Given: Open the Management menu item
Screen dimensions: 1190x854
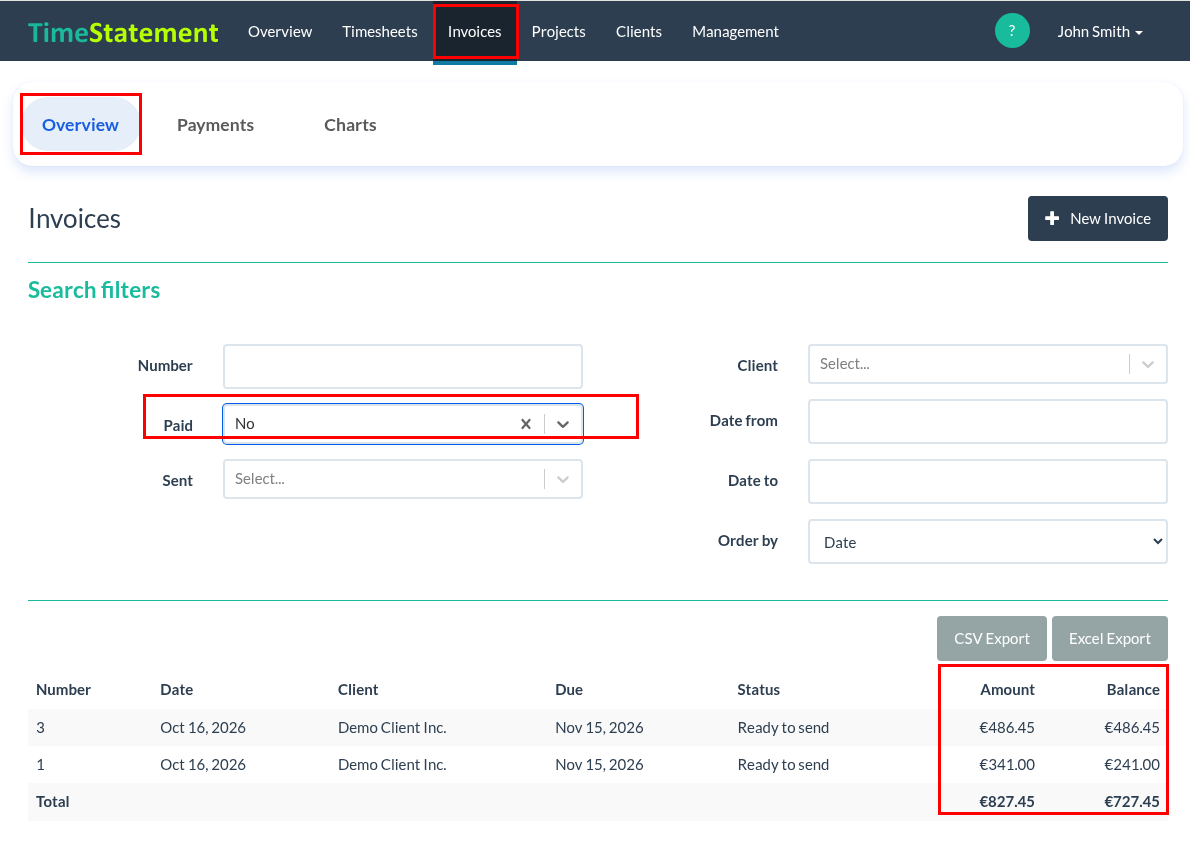Looking at the screenshot, I should (735, 32).
